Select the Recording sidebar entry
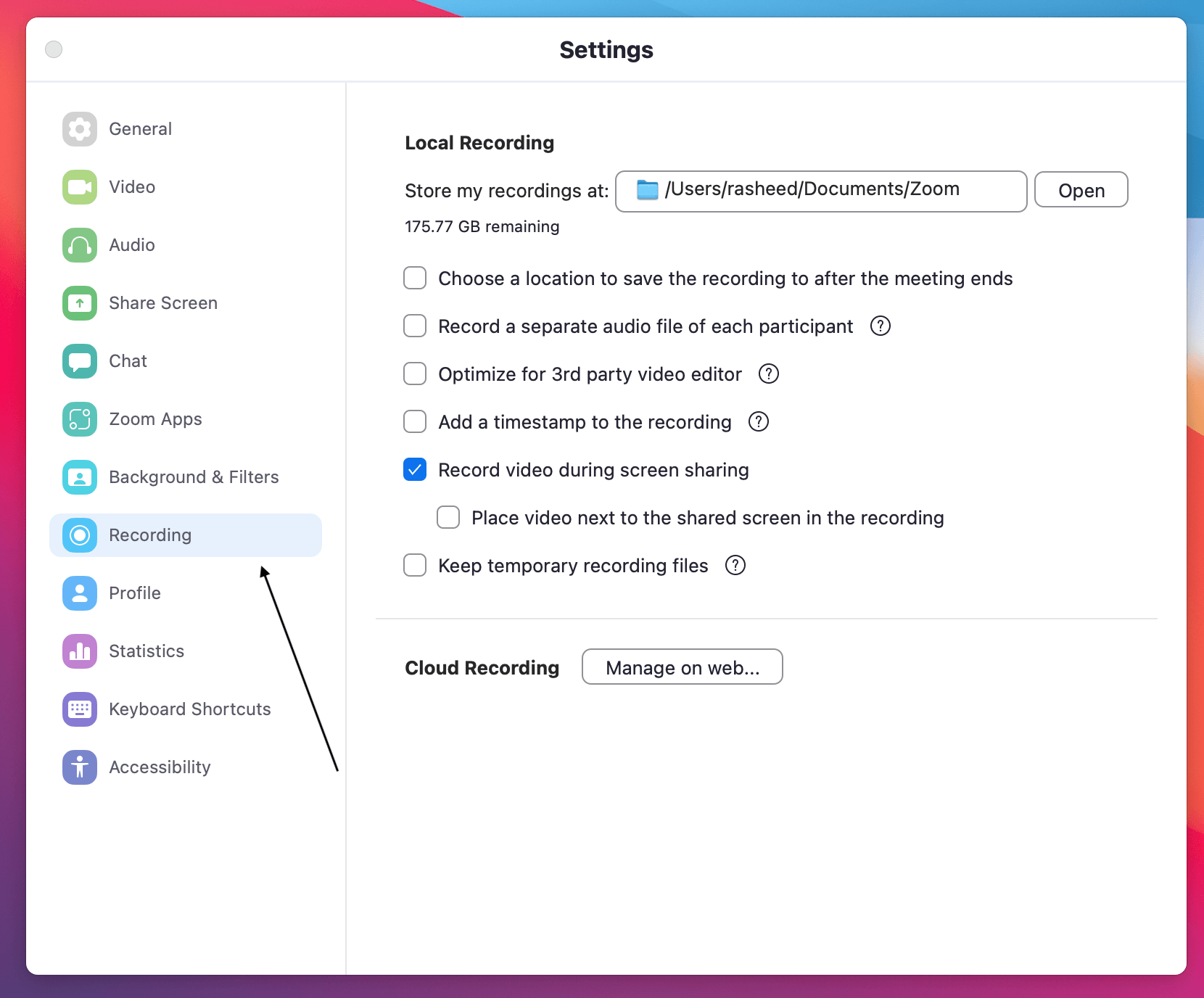 coord(149,535)
